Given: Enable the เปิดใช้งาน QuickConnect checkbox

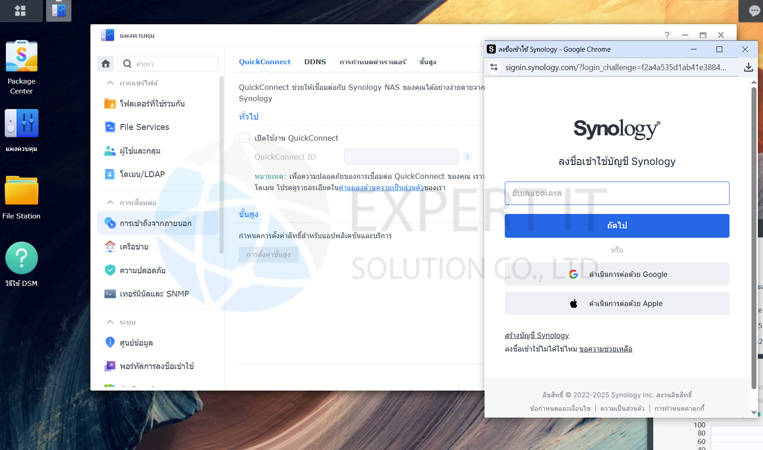Looking at the screenshot, I should [244, 138].
